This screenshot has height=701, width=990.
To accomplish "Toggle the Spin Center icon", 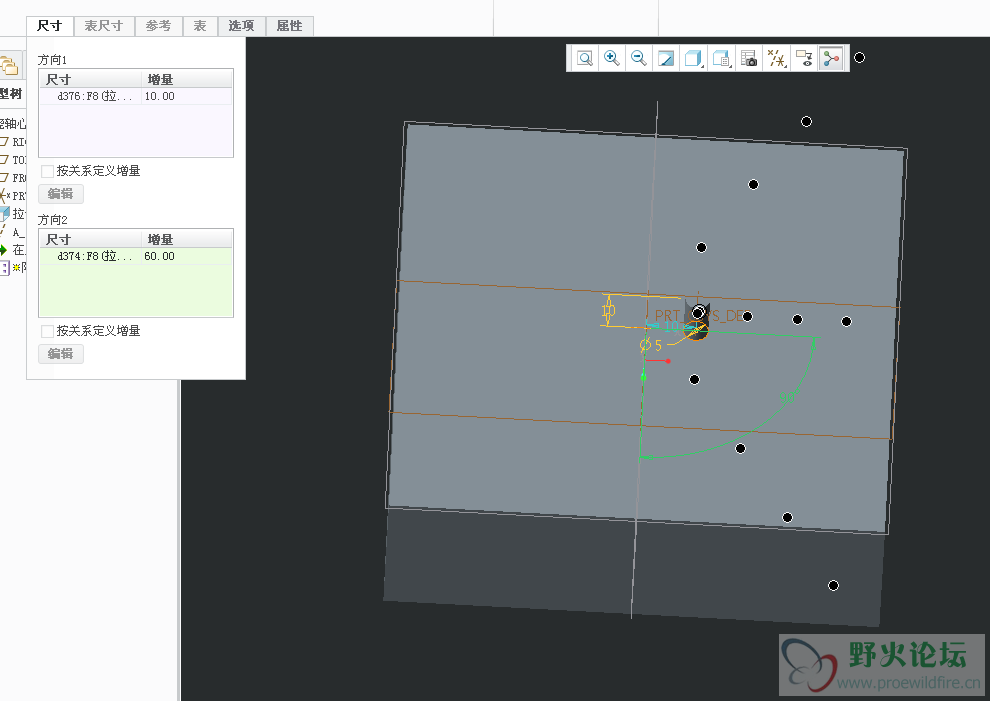I will pos(831,59).
